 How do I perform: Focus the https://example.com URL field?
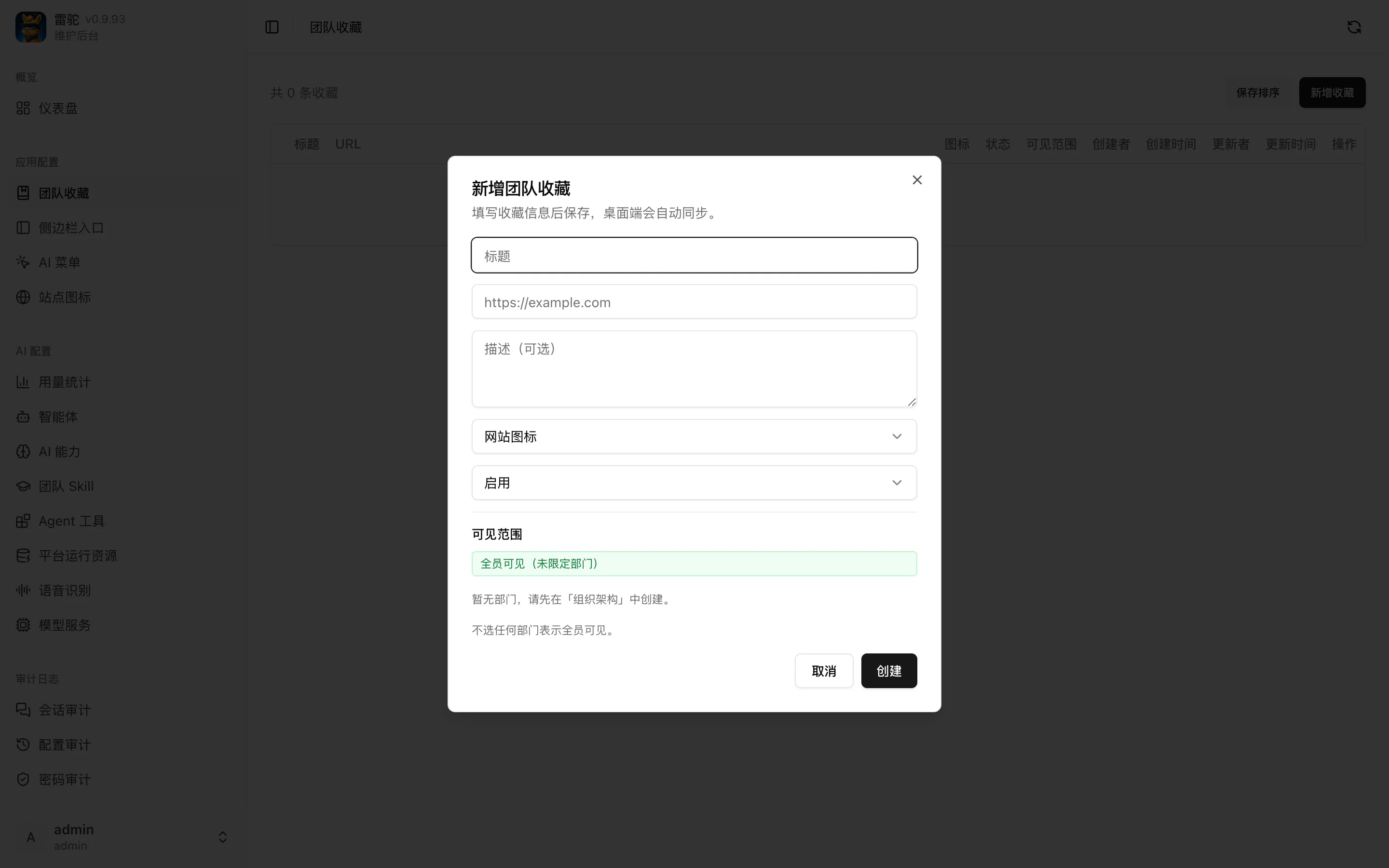694,302
